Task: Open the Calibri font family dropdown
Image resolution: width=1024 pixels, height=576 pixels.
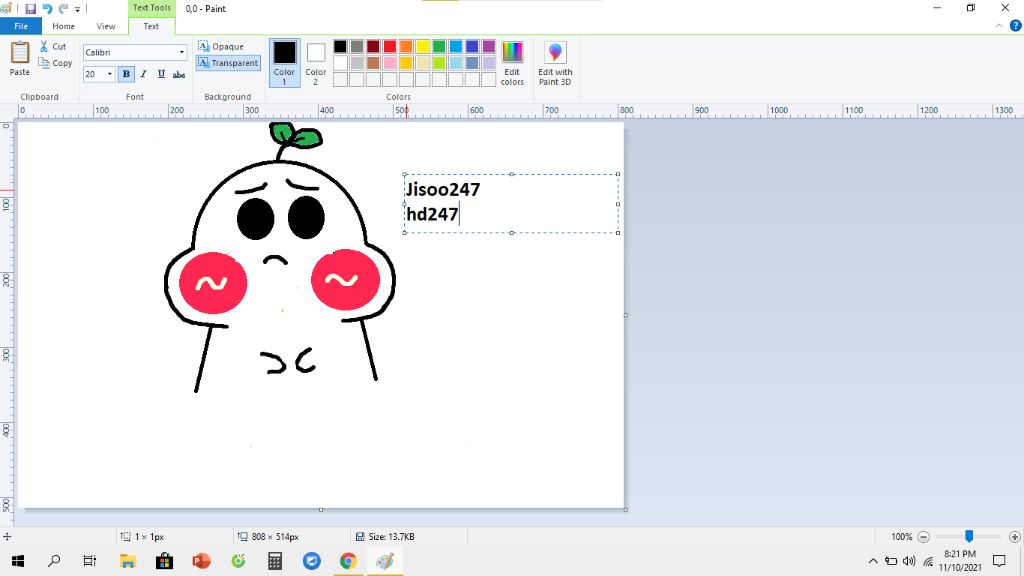Action: 182,52
